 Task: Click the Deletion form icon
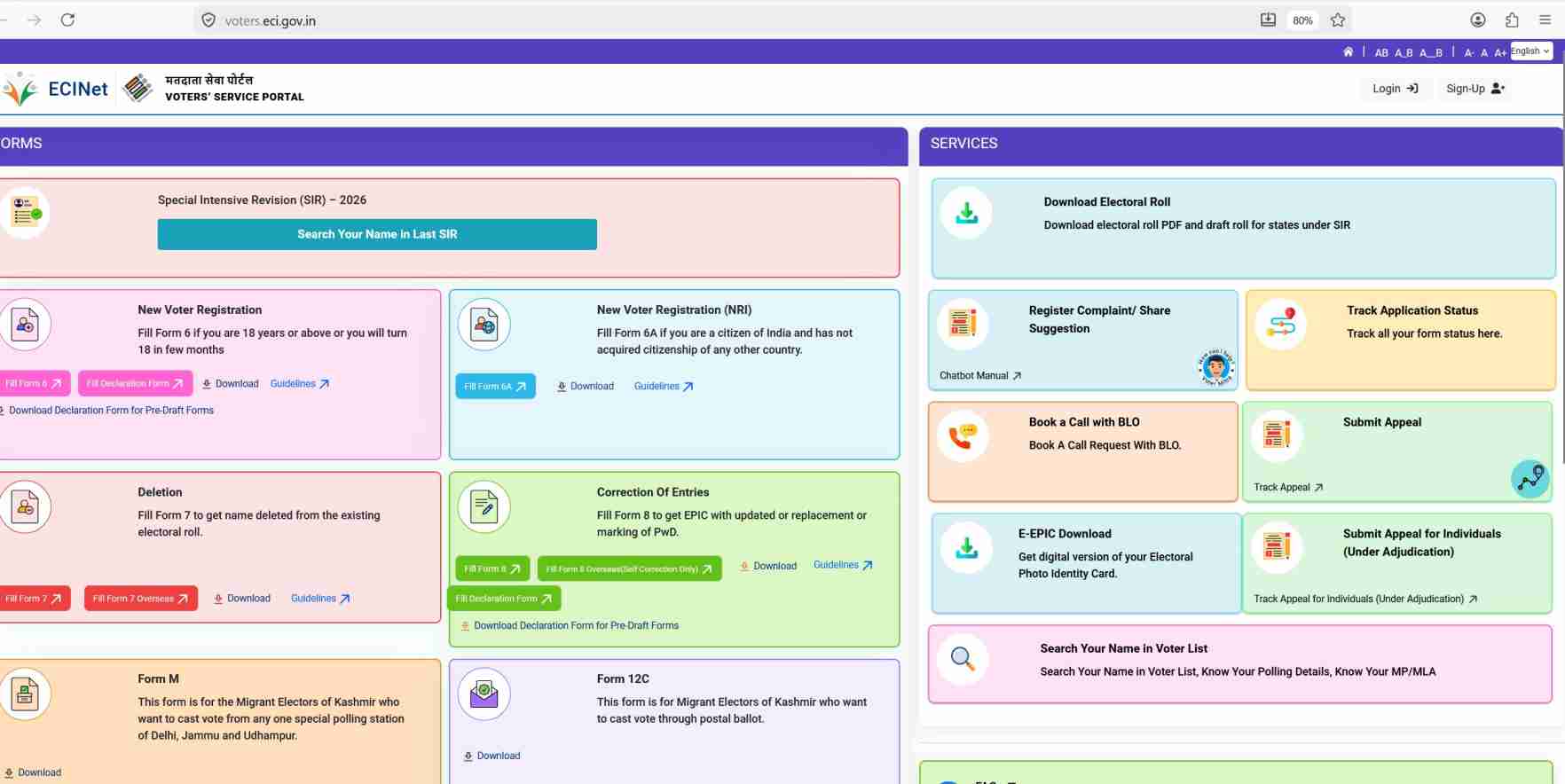point(25,506)
